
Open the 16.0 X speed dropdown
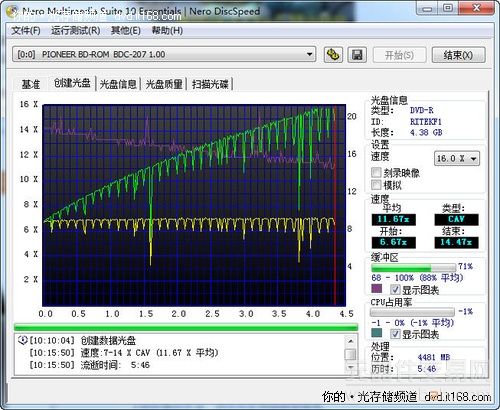[457, 158]
